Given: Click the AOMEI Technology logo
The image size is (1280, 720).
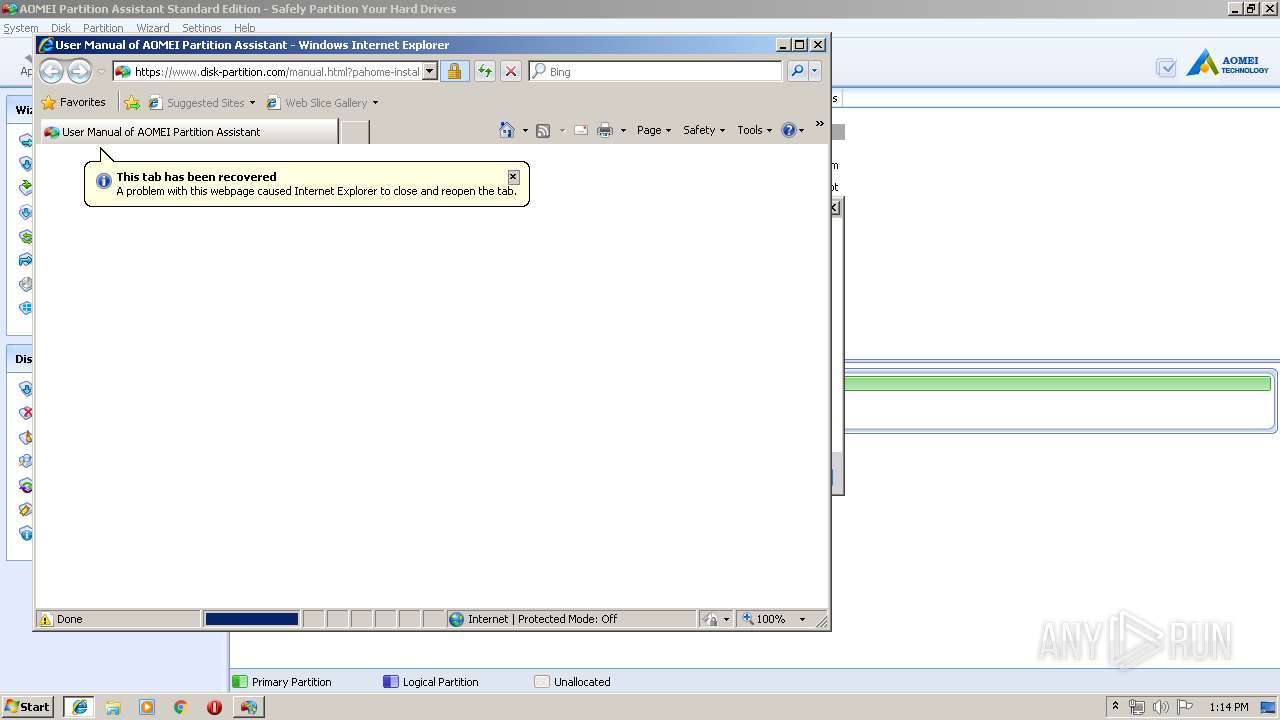Looking at the screenshot, I should tap(1227, 64).
